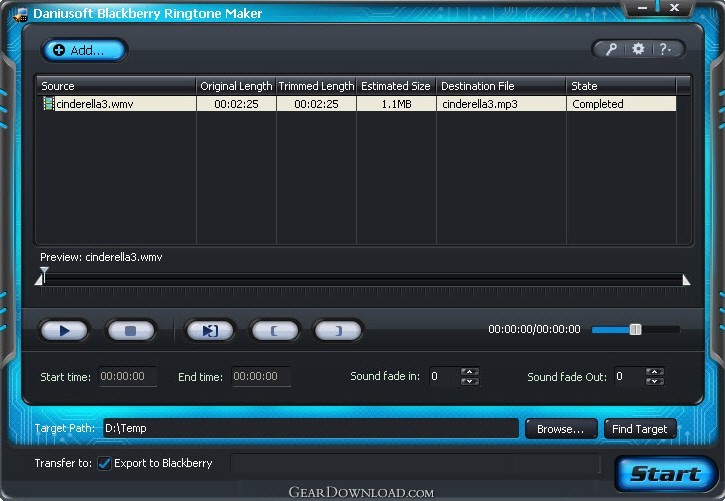Click the 1.1MB estimated size cell
Image resolution: width=725 pixels, height=501 pixels.
(396, 104)
